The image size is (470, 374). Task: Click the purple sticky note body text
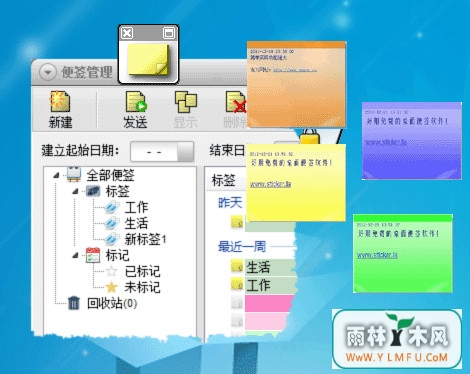(x=407, y=121)
